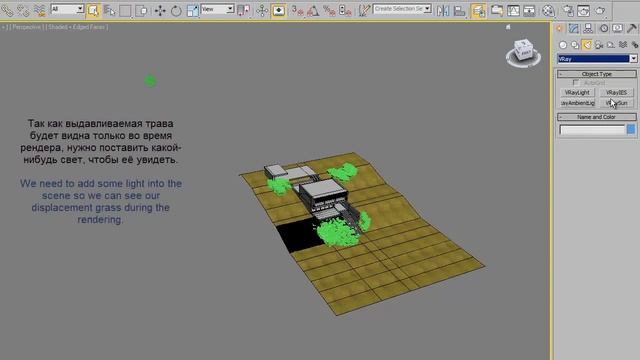640x360 pixels.
Task: Click the VRayAmbientLight button
Action: (577, 103)
